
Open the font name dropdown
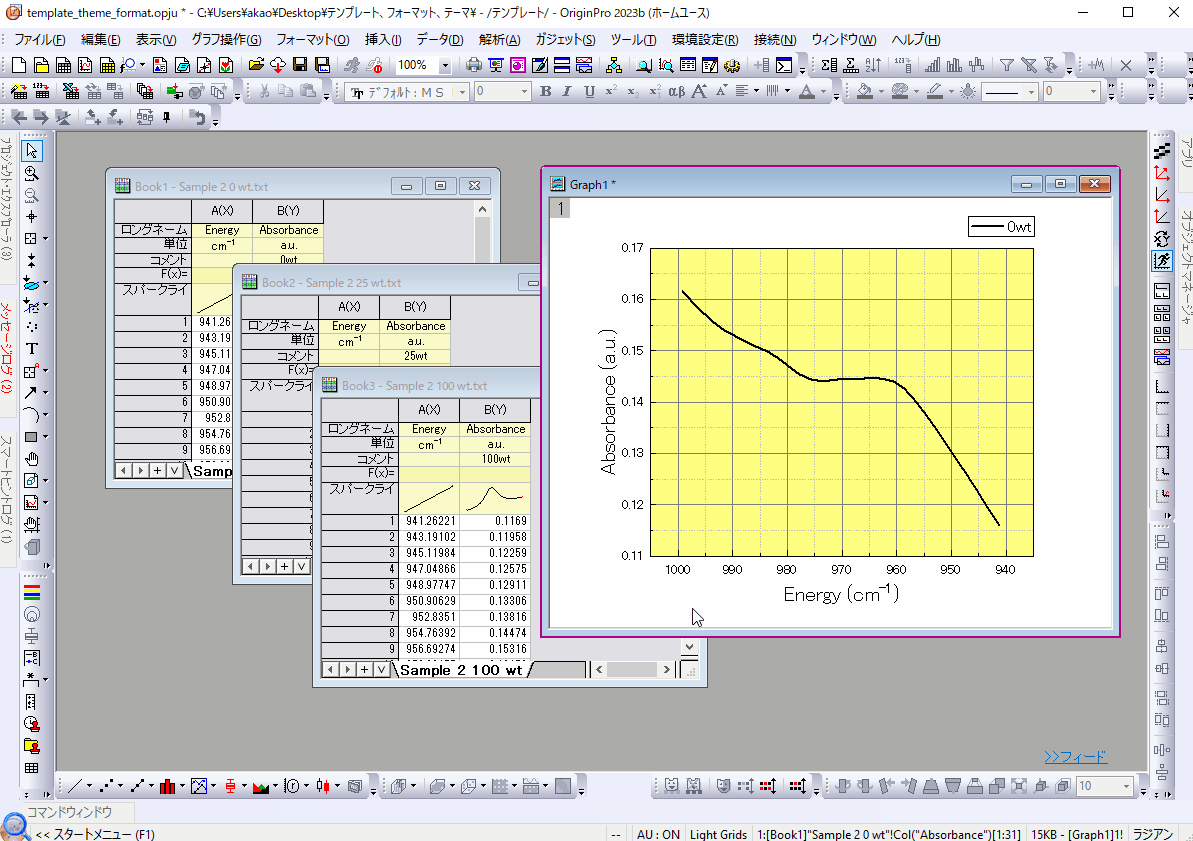(462, 92)
